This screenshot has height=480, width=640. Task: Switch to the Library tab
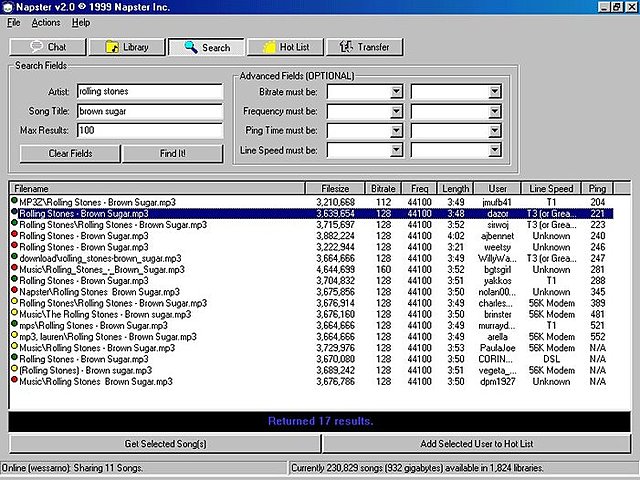127,47
